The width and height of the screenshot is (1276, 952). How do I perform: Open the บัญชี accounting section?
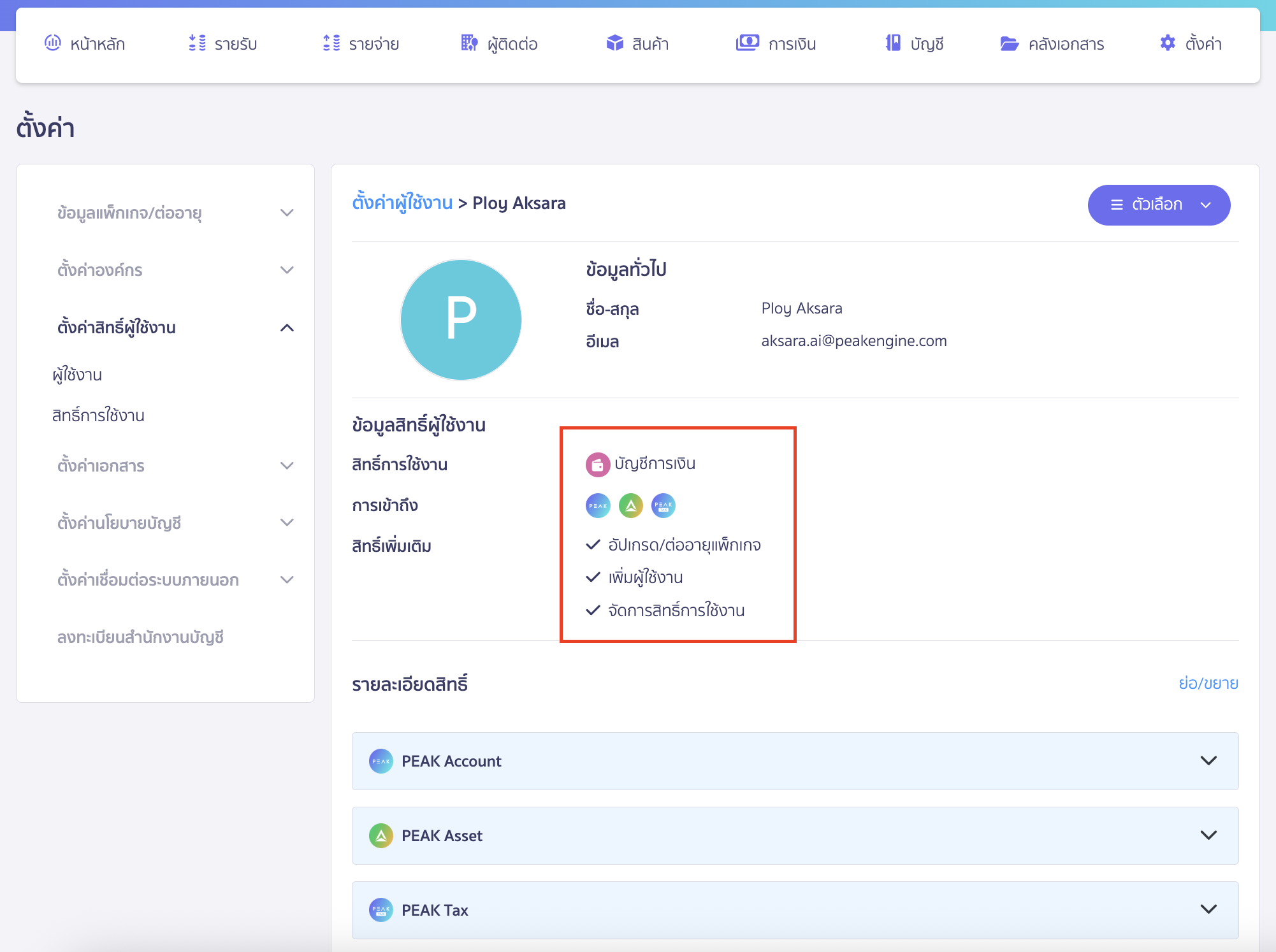click(915, 43)
